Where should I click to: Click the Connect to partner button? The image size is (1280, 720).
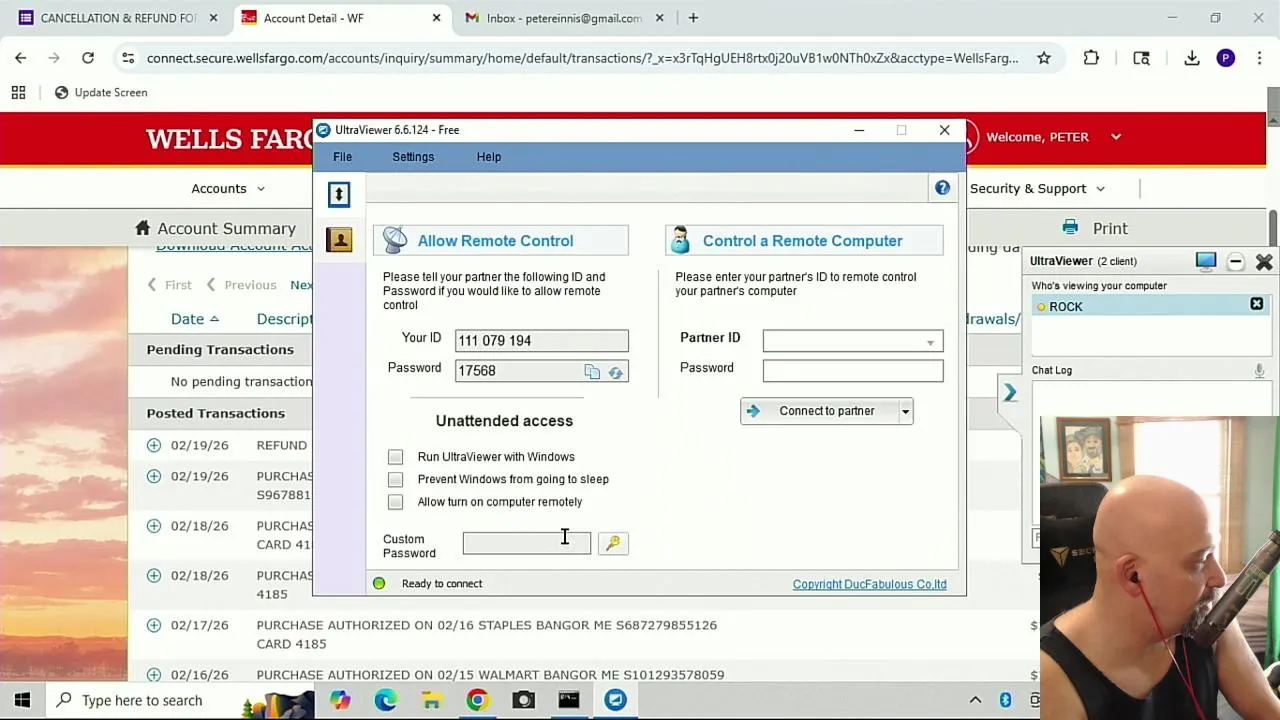[819, 411]
